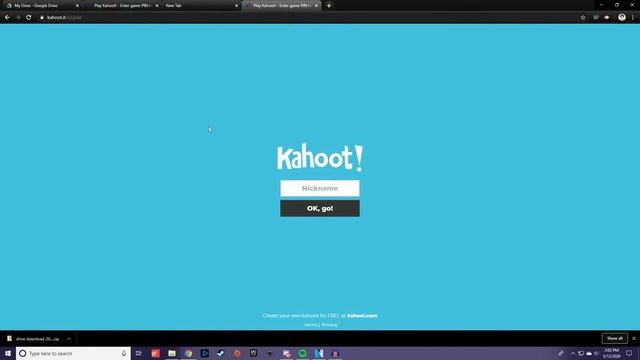
Task: Show hidden system tray icons
Action: tap(573, 353)
